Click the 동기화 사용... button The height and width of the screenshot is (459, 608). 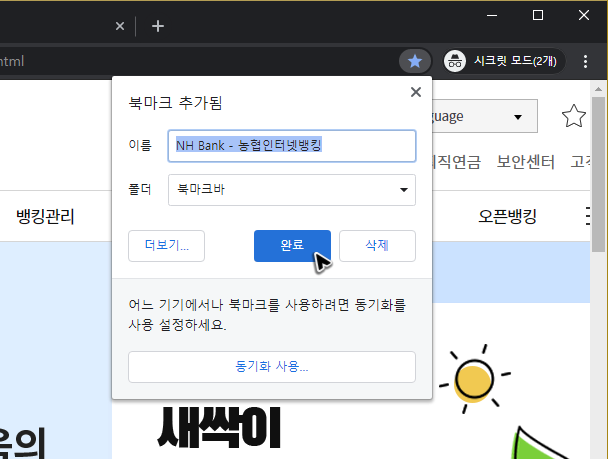(x=272, y=367)
